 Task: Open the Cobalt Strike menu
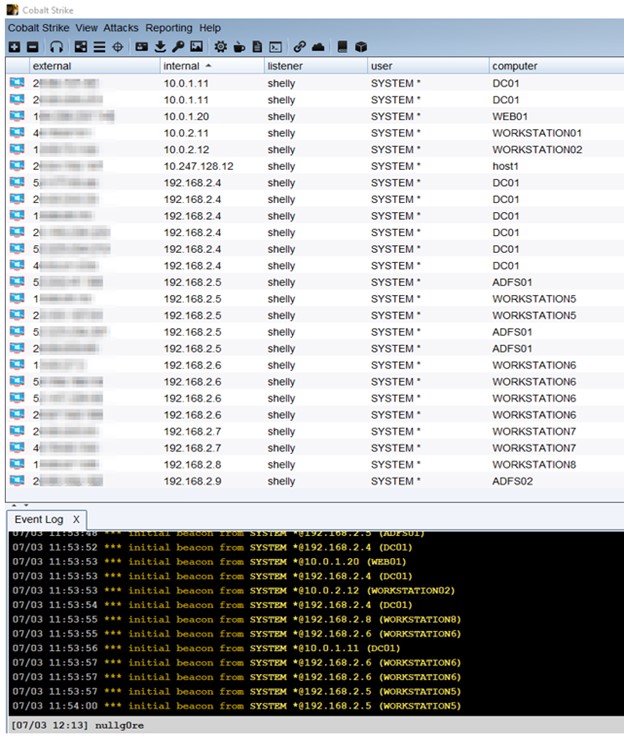pos(38,28)
